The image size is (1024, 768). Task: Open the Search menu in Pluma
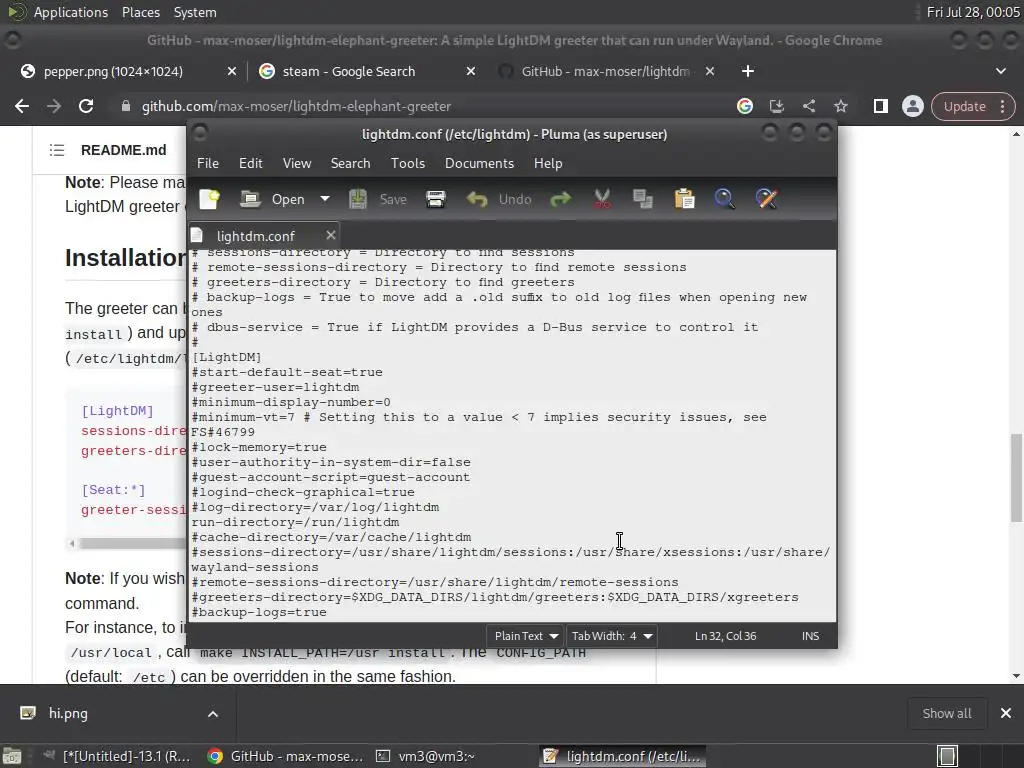[350, 163]
